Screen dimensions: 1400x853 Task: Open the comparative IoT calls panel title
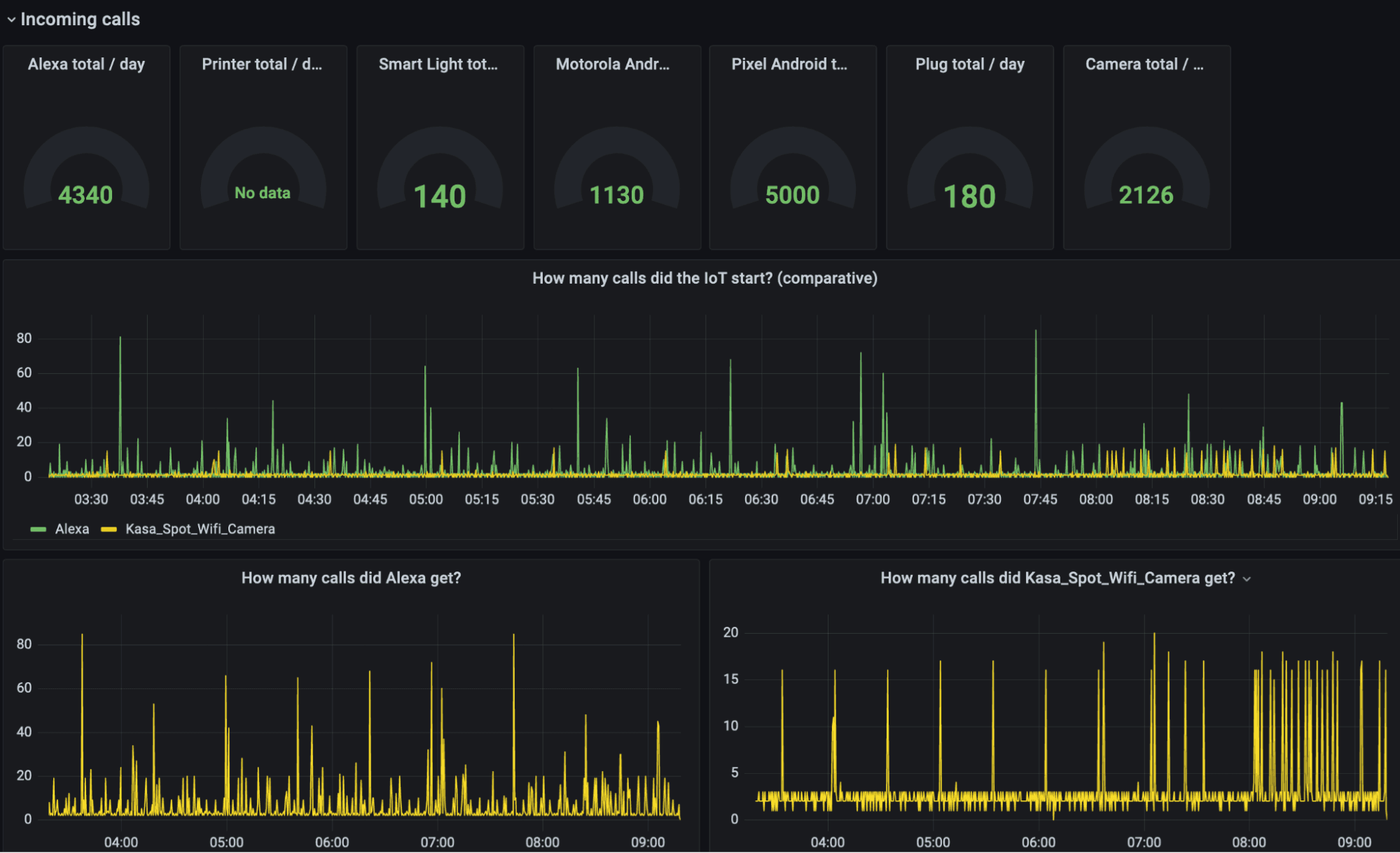(705, 278)
